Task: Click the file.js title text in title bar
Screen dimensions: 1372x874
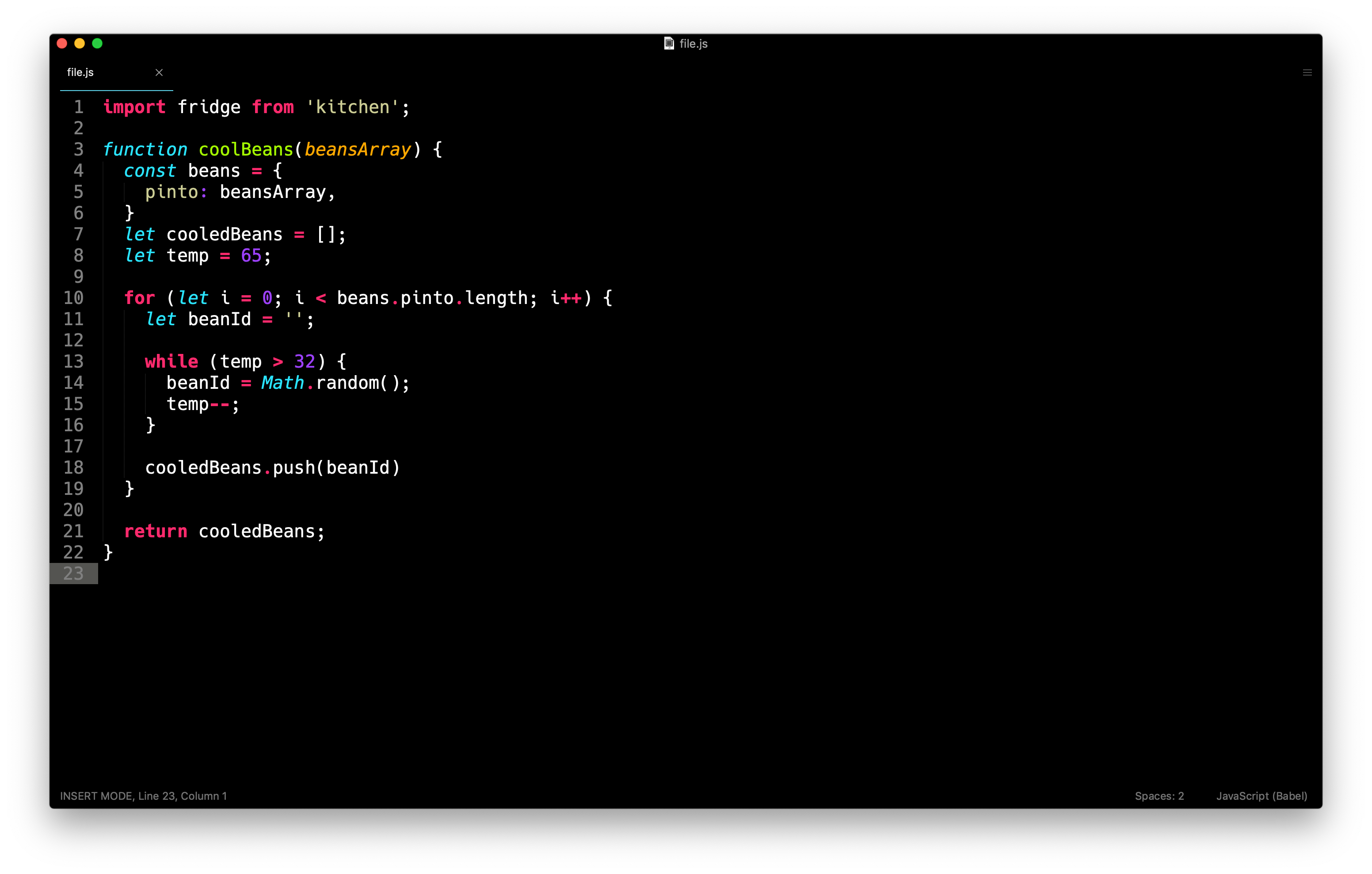Action: (694, 43)
